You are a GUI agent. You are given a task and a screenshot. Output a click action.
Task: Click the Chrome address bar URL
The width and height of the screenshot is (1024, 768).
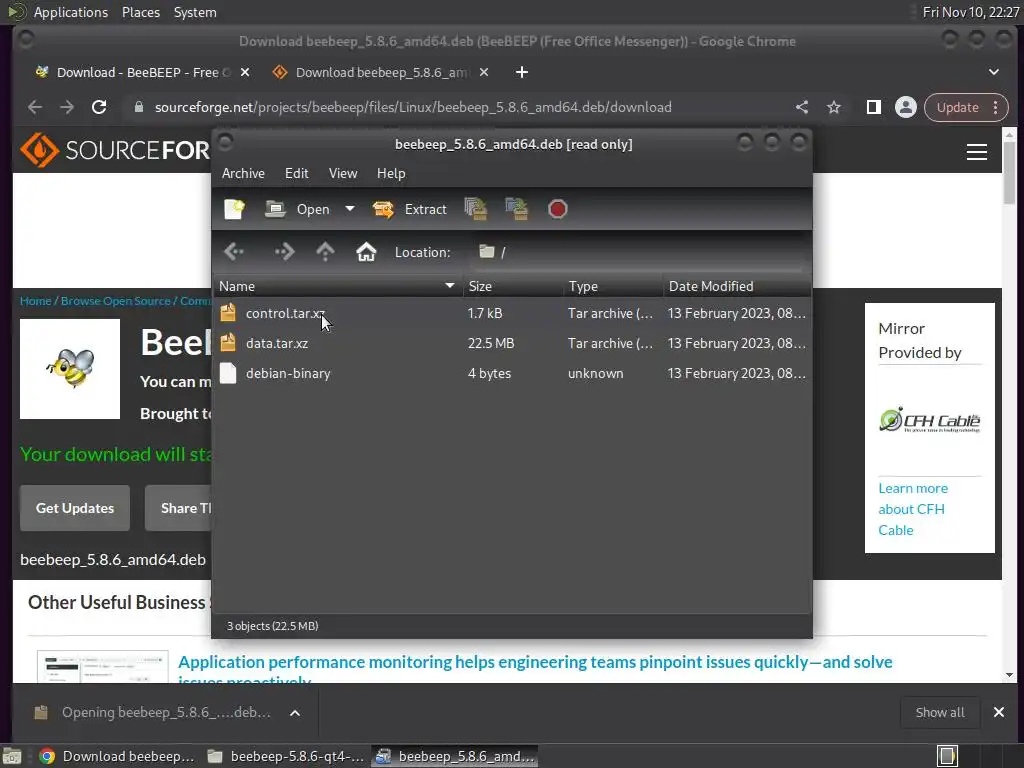click(x=413, y=107)
